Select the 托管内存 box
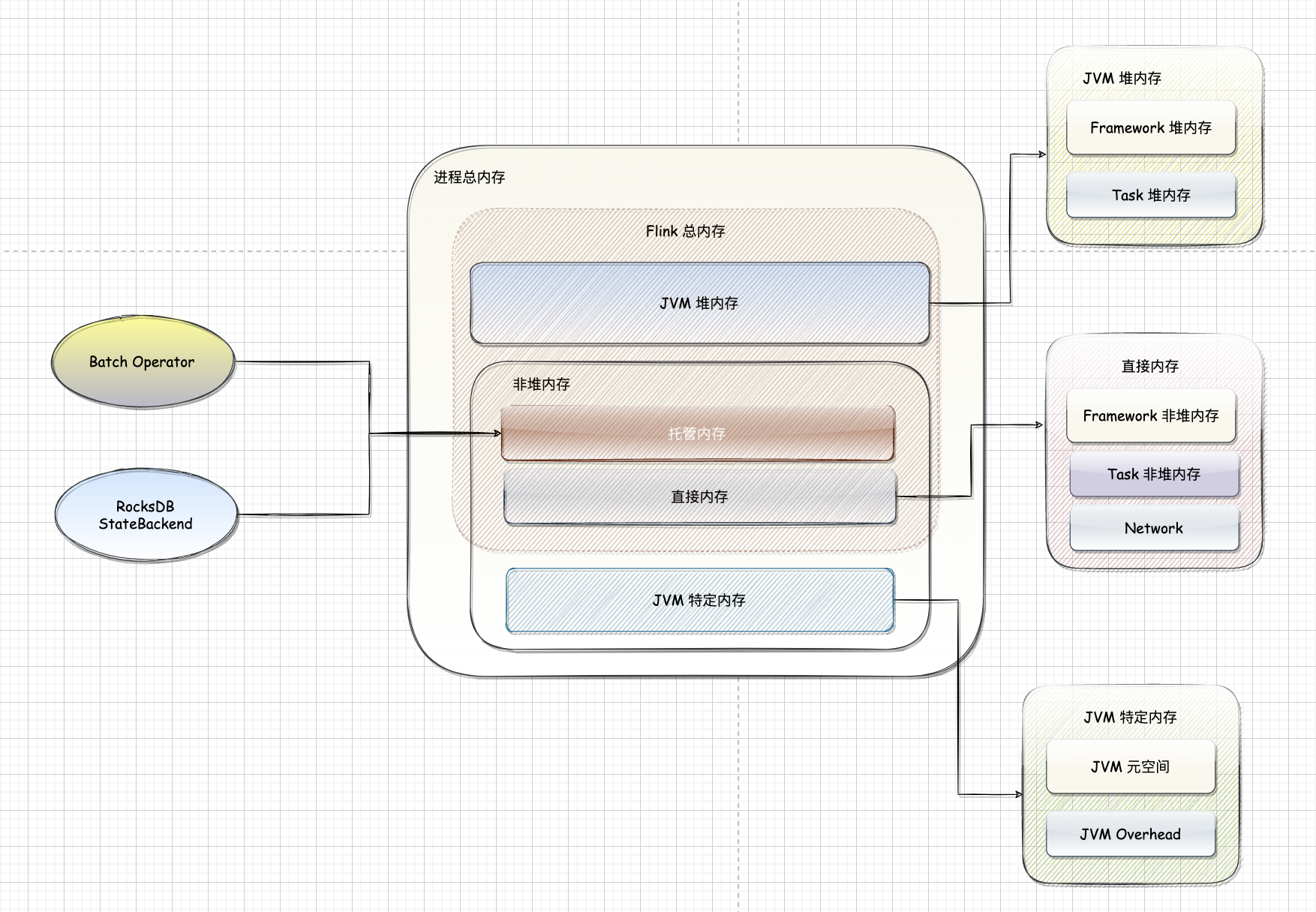Image resolution: width=1316 pixels, height=912 pixels. (x=697, y=433)
